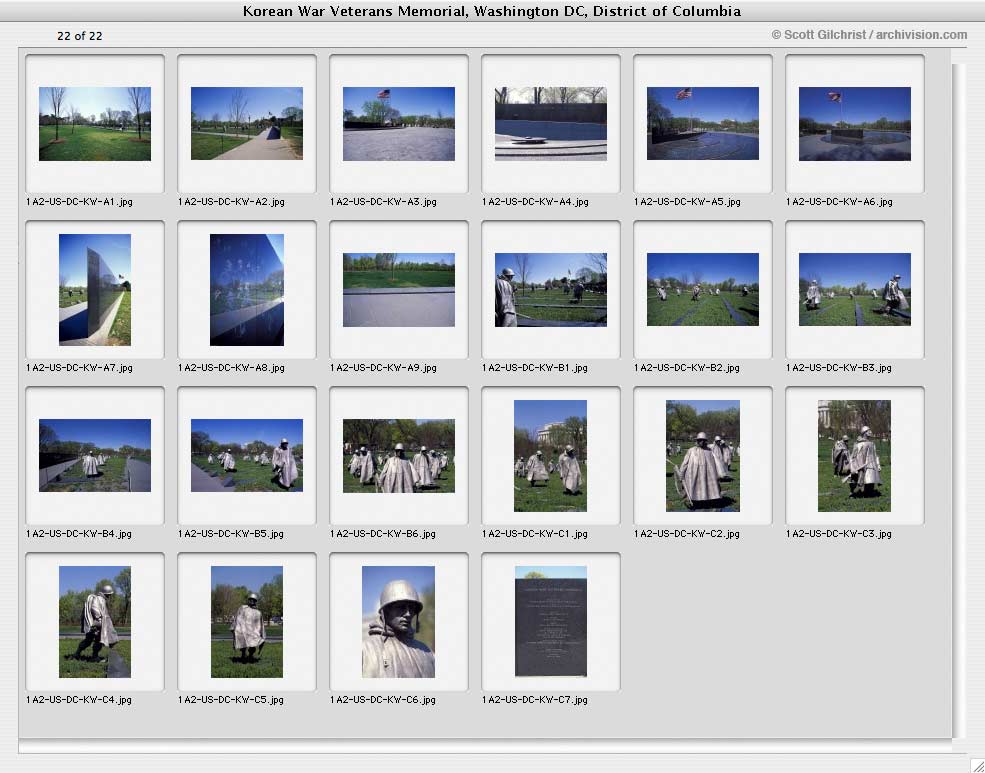Click thumbnail 1A2-US-DC-KW-B4.jpg

tap(95, 455)
